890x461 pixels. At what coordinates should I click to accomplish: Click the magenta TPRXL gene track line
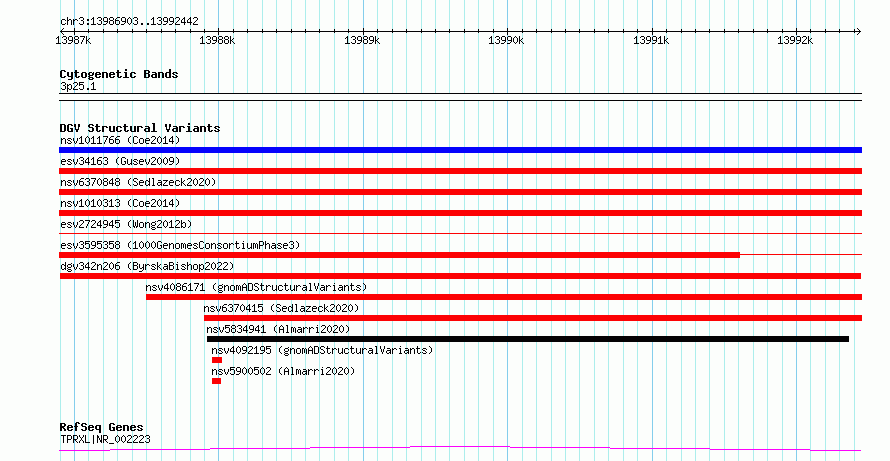click(460, 449)
